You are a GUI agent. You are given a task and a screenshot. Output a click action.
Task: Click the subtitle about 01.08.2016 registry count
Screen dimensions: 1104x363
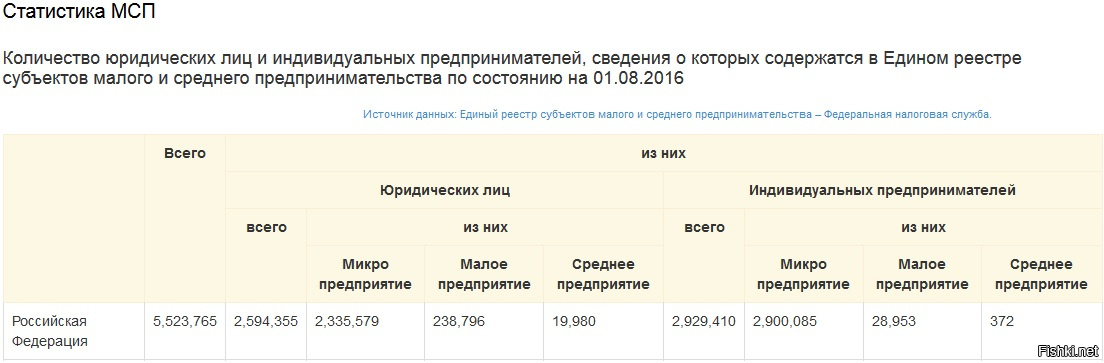pos(513,67)
